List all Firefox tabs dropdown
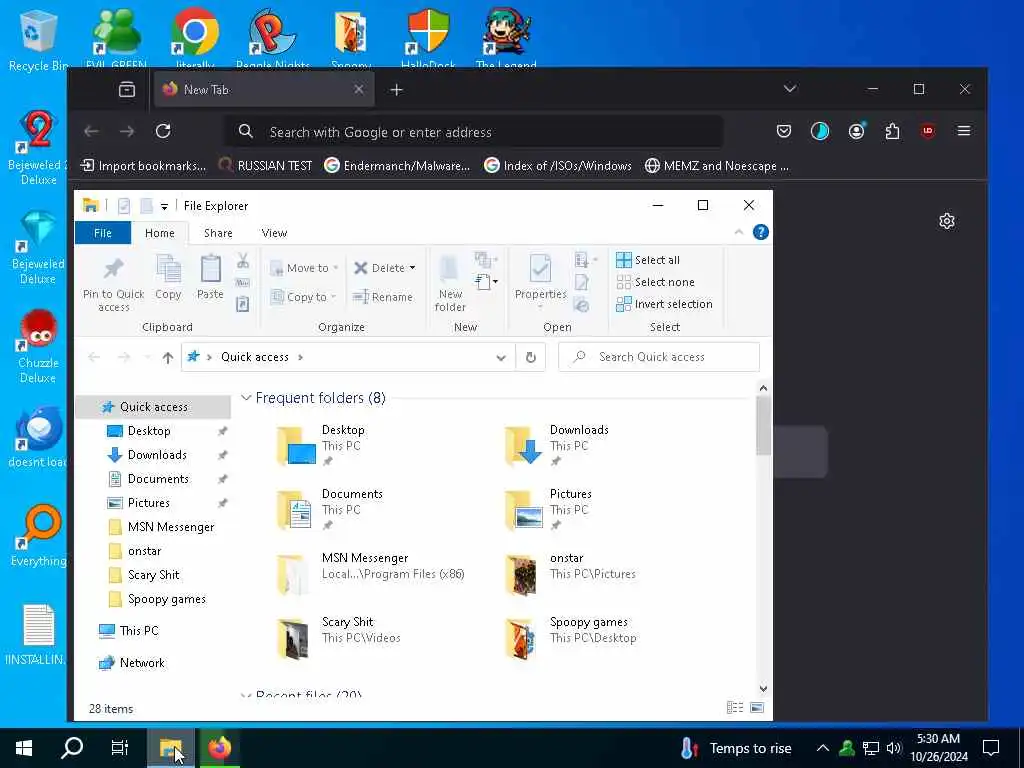 [x=790, y=89]
